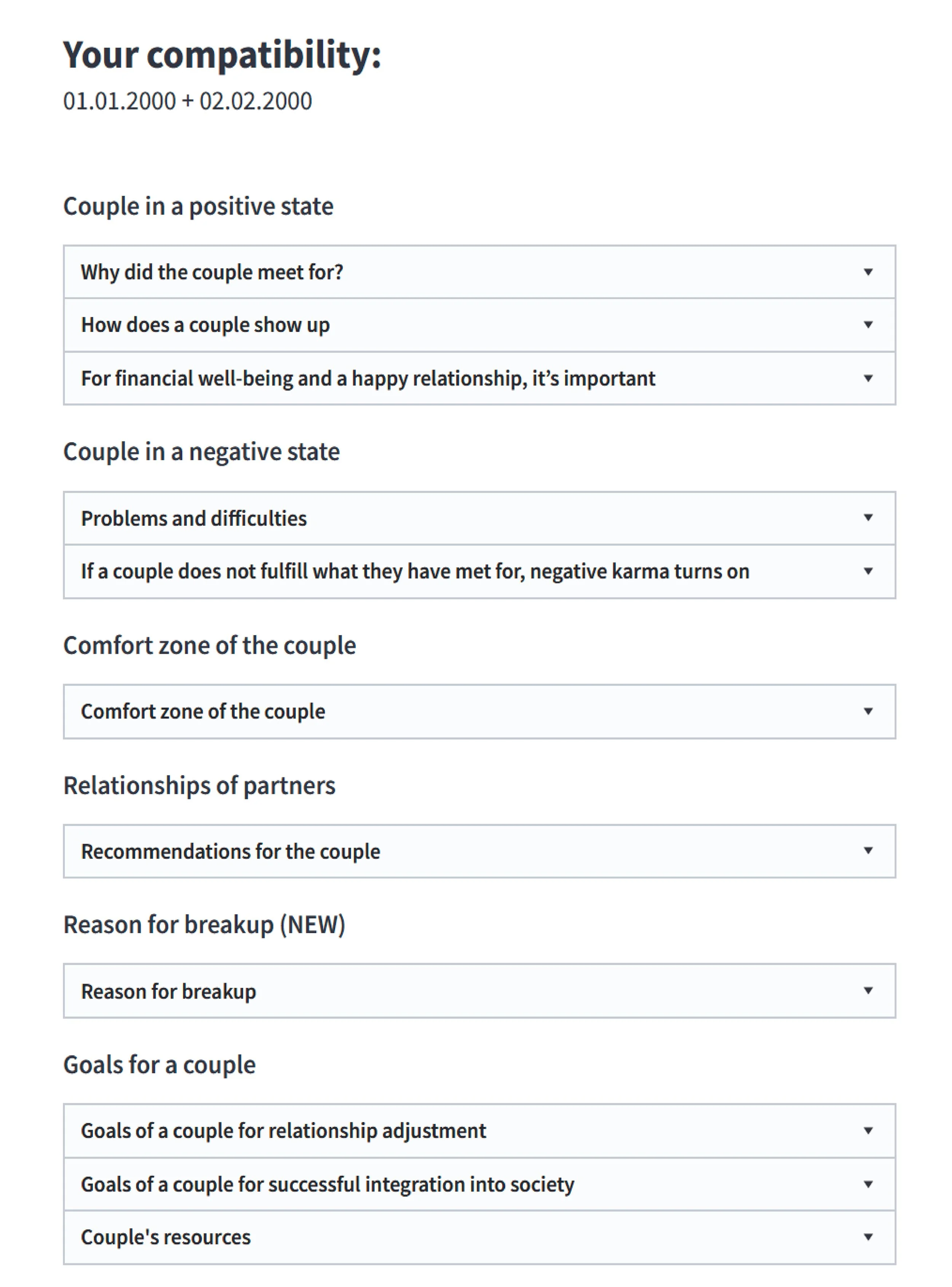The width and height of the screenshot is (952, 1287).
Task: Click the arrow icon beside 'Recommendations for the couple'
Action: tap(868, 850)
